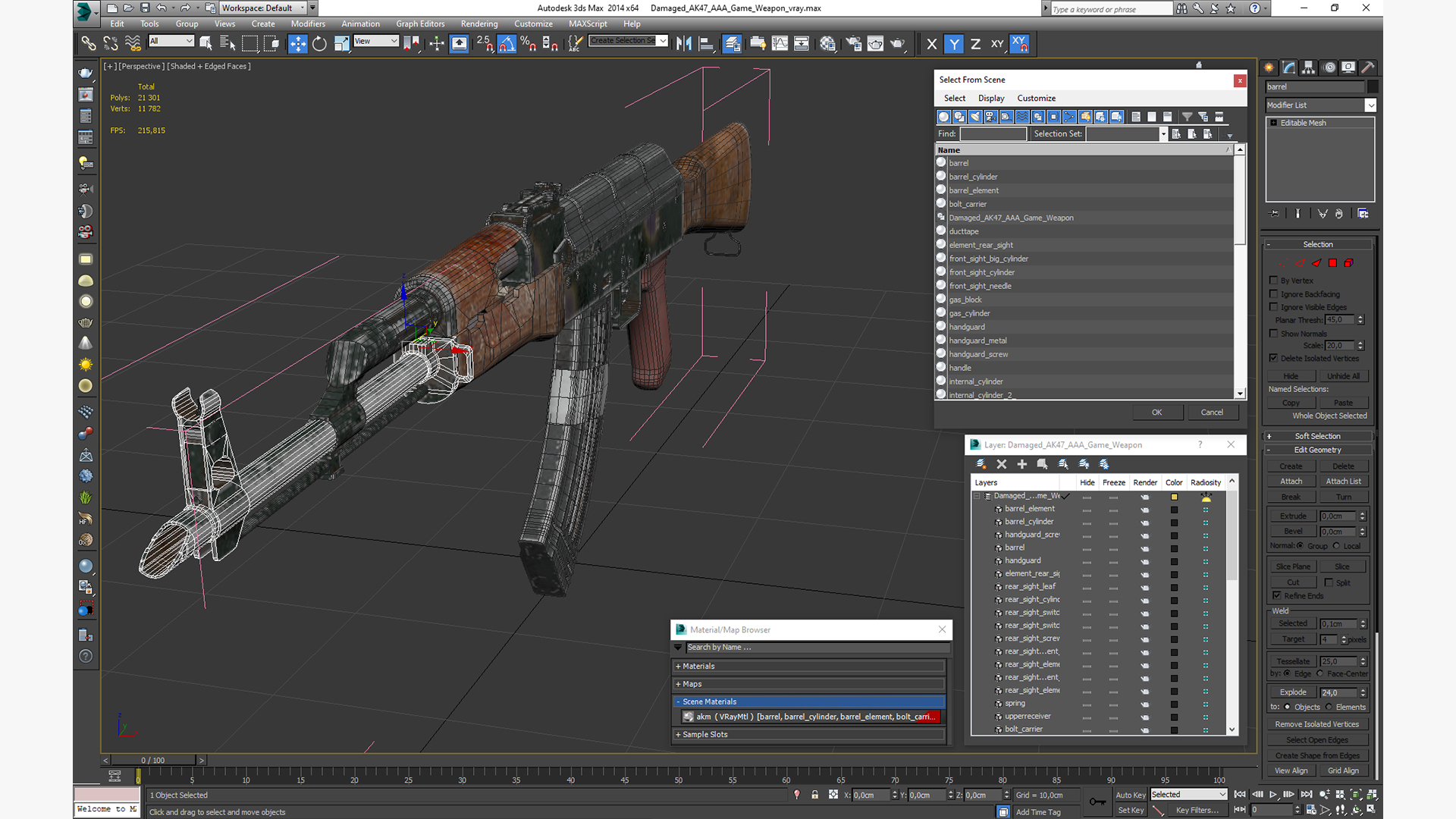Screen dimensions: 1456x819
Task: Select Element sub-object level icon
Action: point(1348,263)
